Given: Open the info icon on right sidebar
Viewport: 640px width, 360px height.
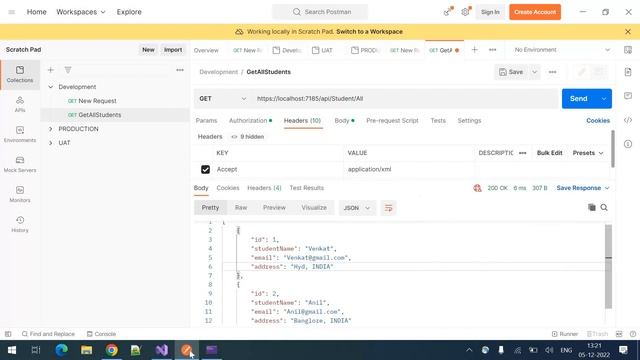Looking at the screenshot, I should pos(628,144).
